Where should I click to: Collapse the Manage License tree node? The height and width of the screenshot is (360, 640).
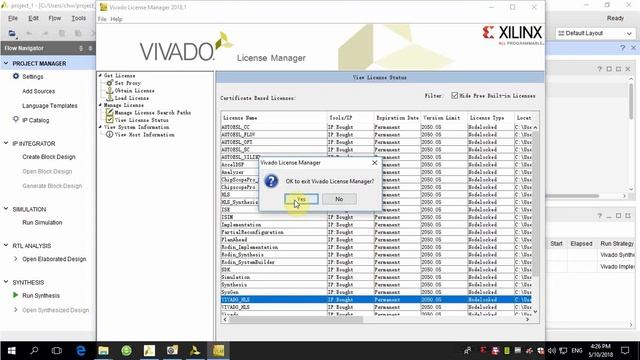point(100,105)
